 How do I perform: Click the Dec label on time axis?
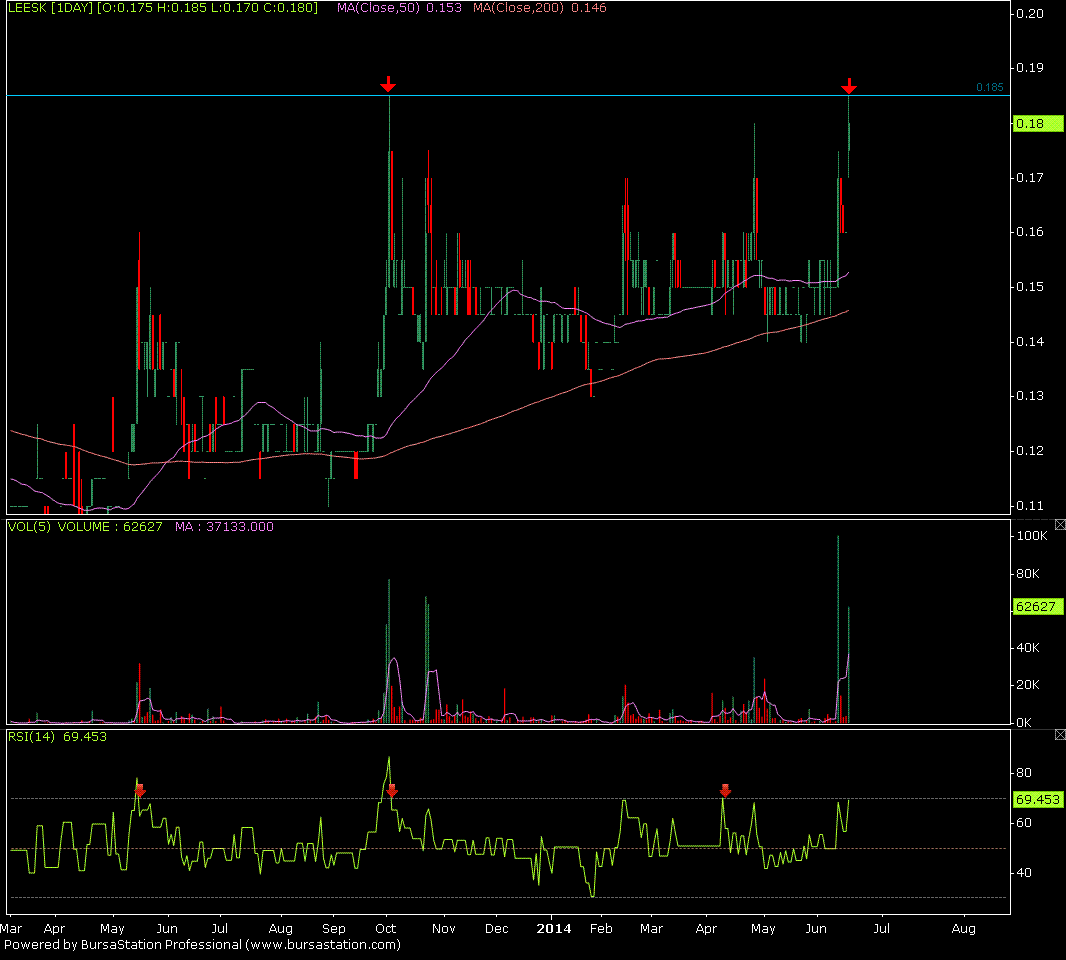click(497, 929)
